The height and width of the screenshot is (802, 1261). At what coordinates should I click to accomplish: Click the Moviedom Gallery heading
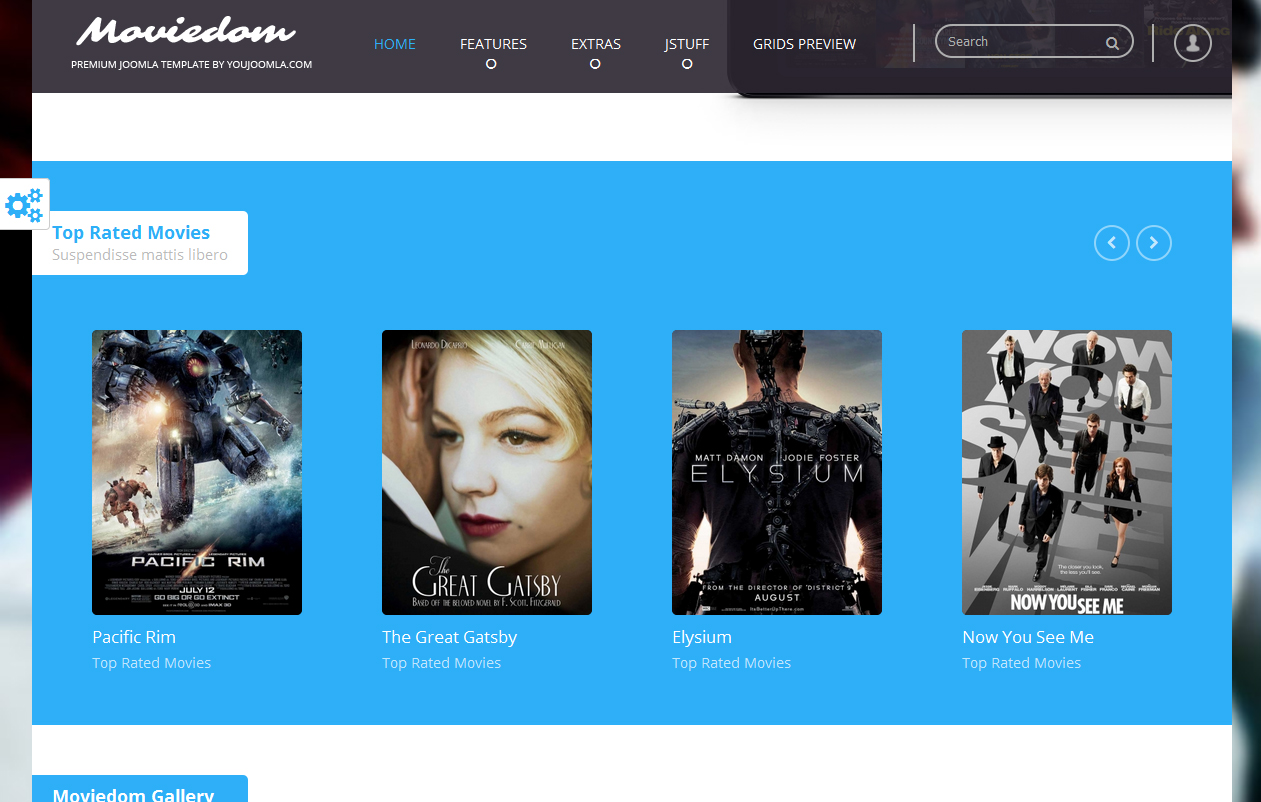(132, 794)
